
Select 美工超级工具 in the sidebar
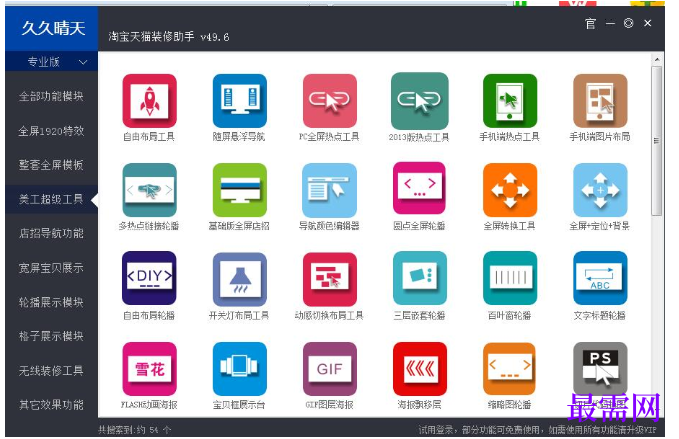(x=51, y=199)
